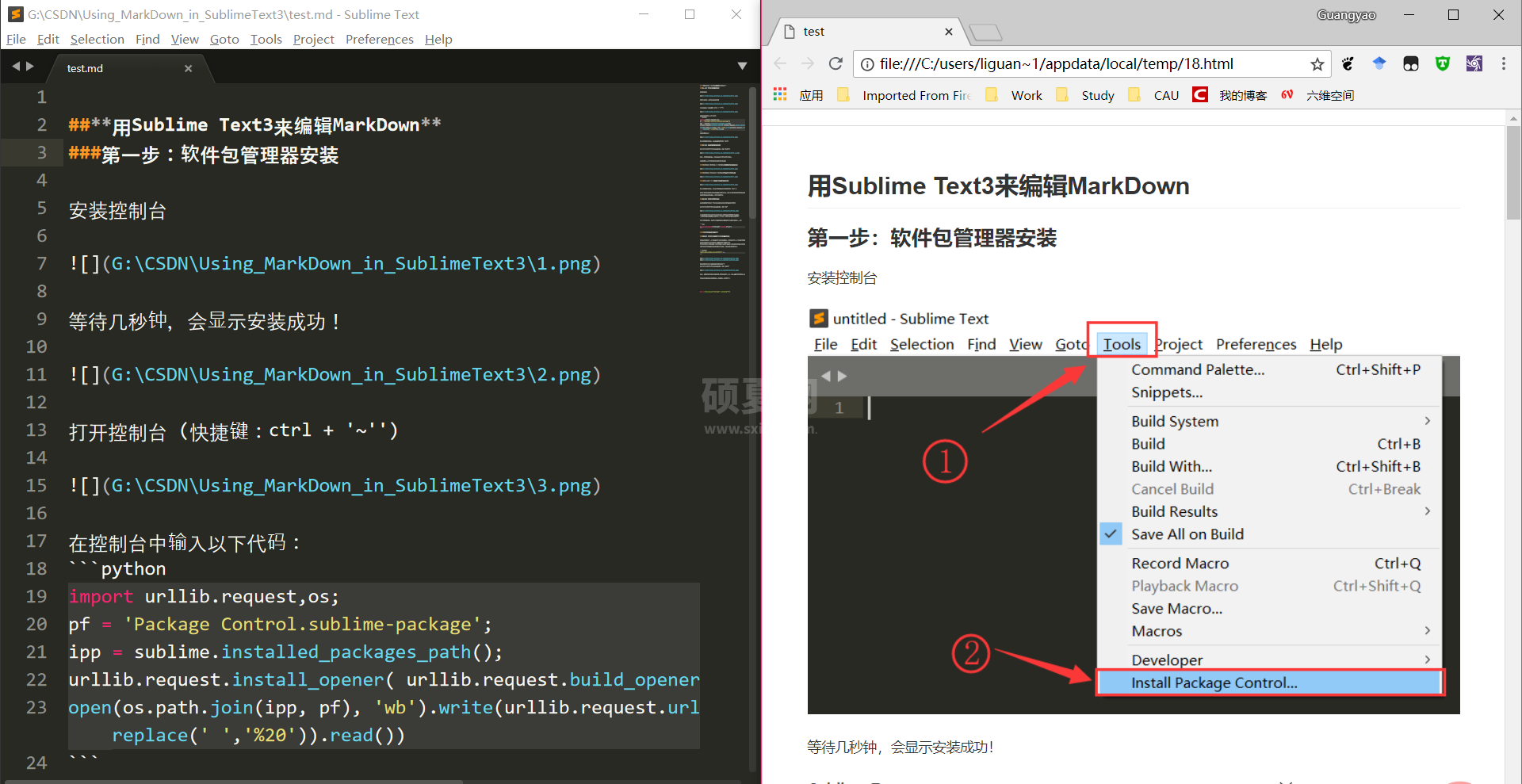Open the Preferences menu in Sublime Text

point(379,39)
